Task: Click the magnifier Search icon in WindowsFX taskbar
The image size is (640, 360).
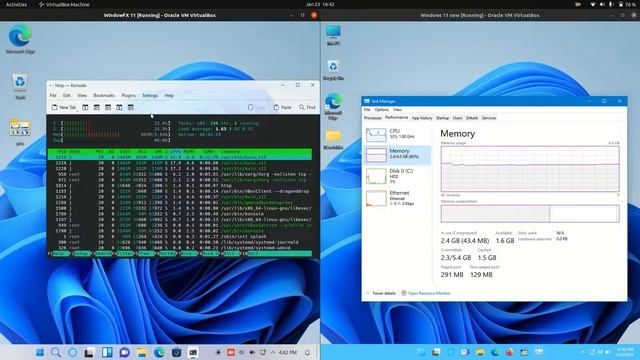Action: click(x=56, y=352)
